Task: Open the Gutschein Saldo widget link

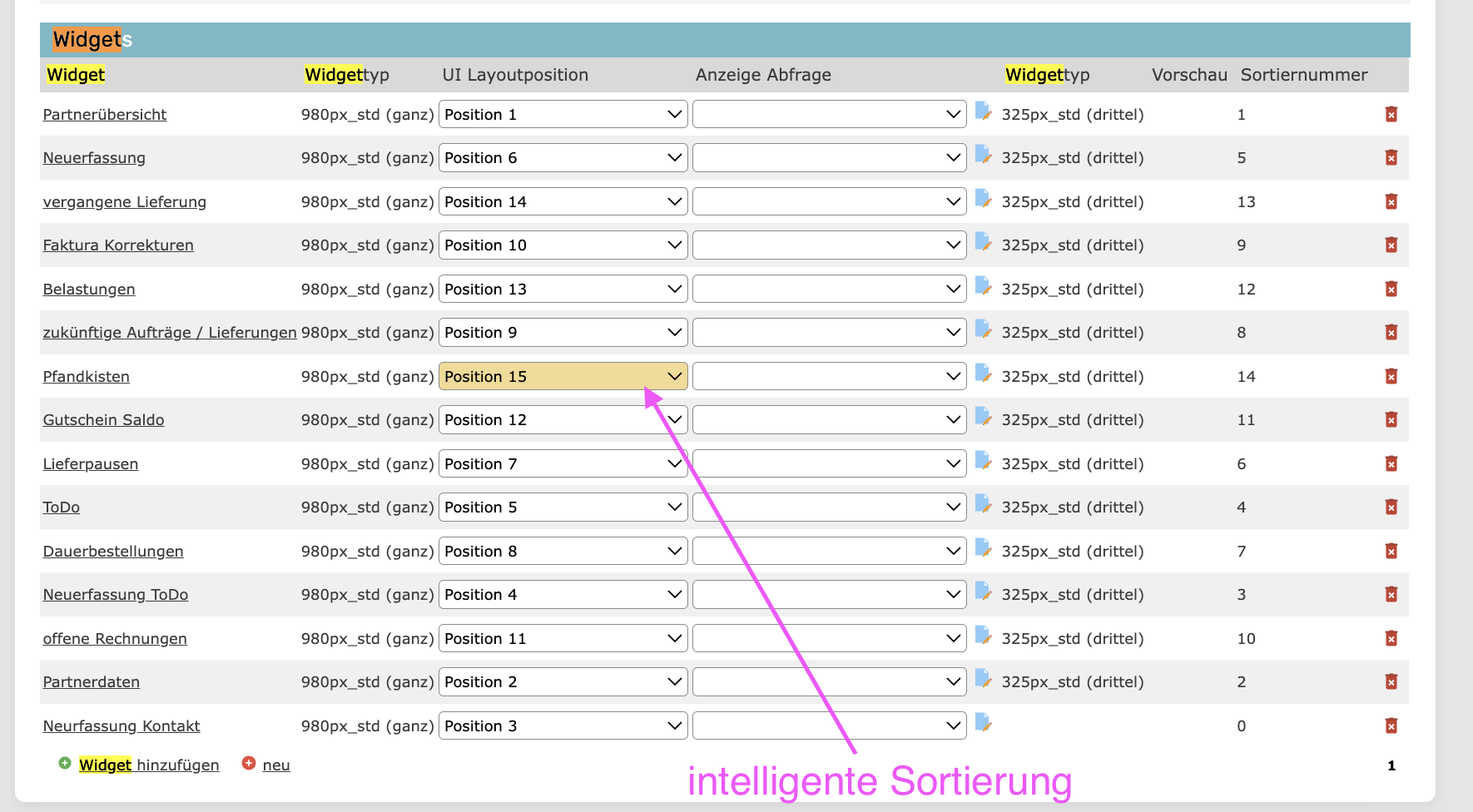Action: point(103,420)
